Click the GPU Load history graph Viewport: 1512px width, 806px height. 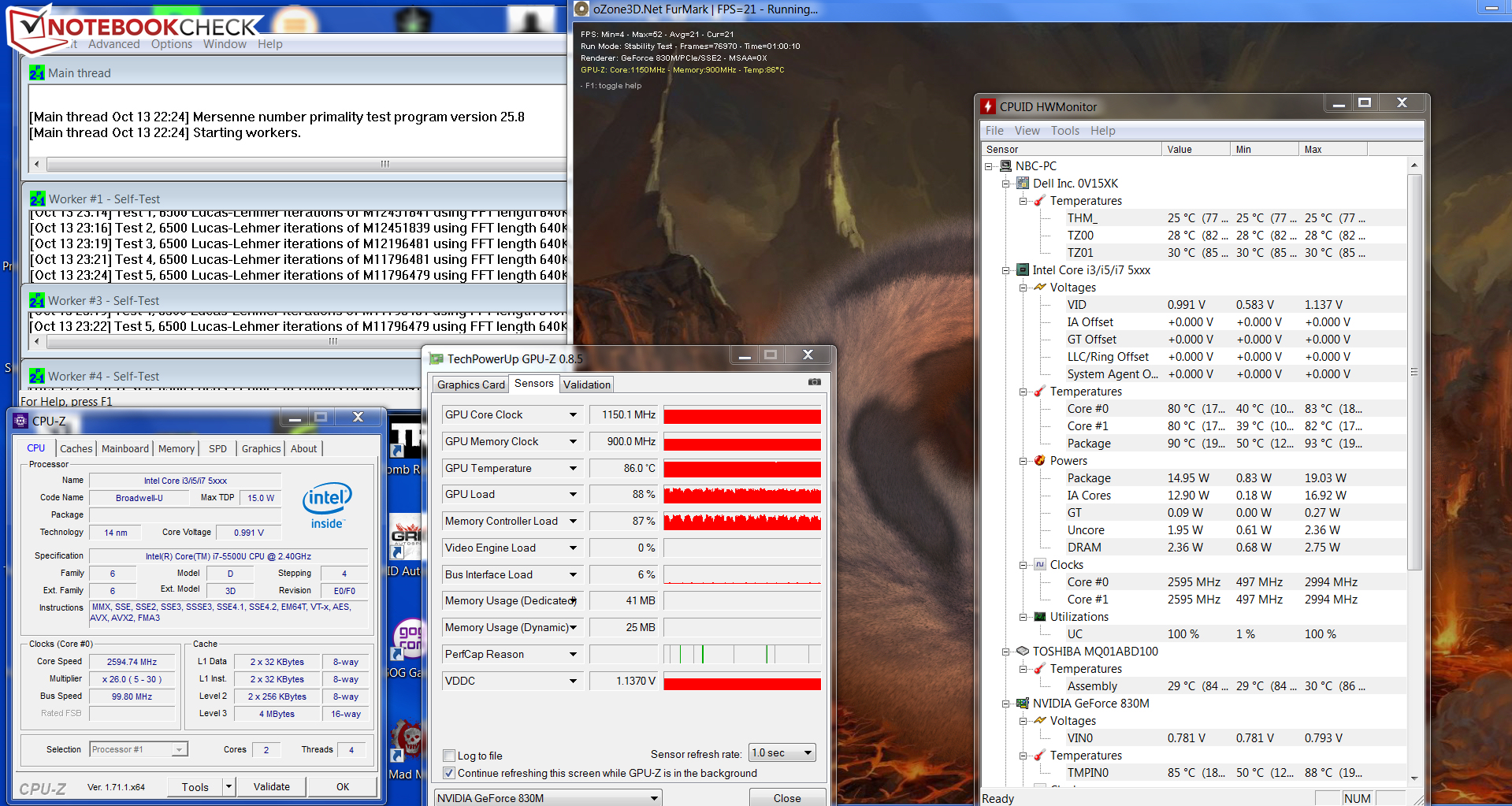point(742,495)
